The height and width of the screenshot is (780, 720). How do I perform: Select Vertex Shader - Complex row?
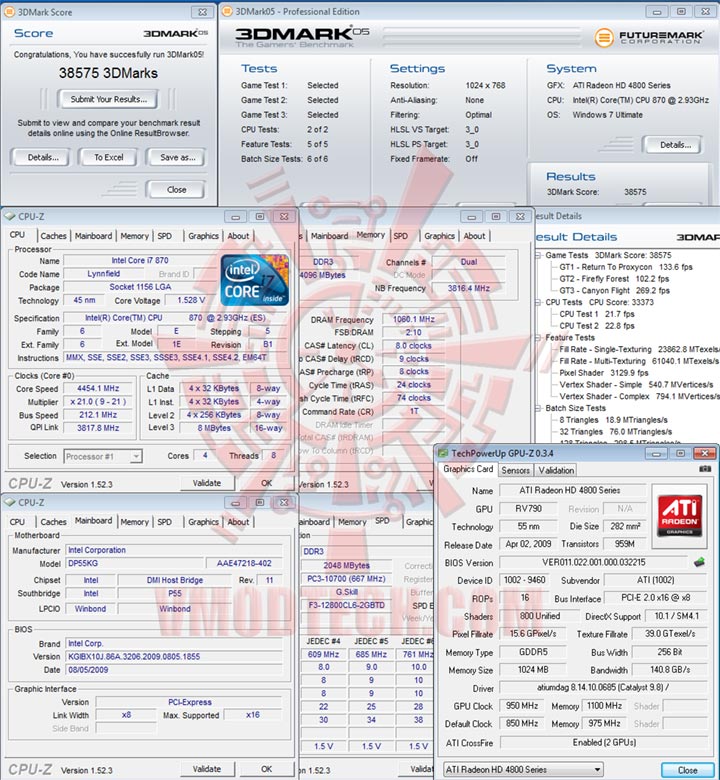639,396
